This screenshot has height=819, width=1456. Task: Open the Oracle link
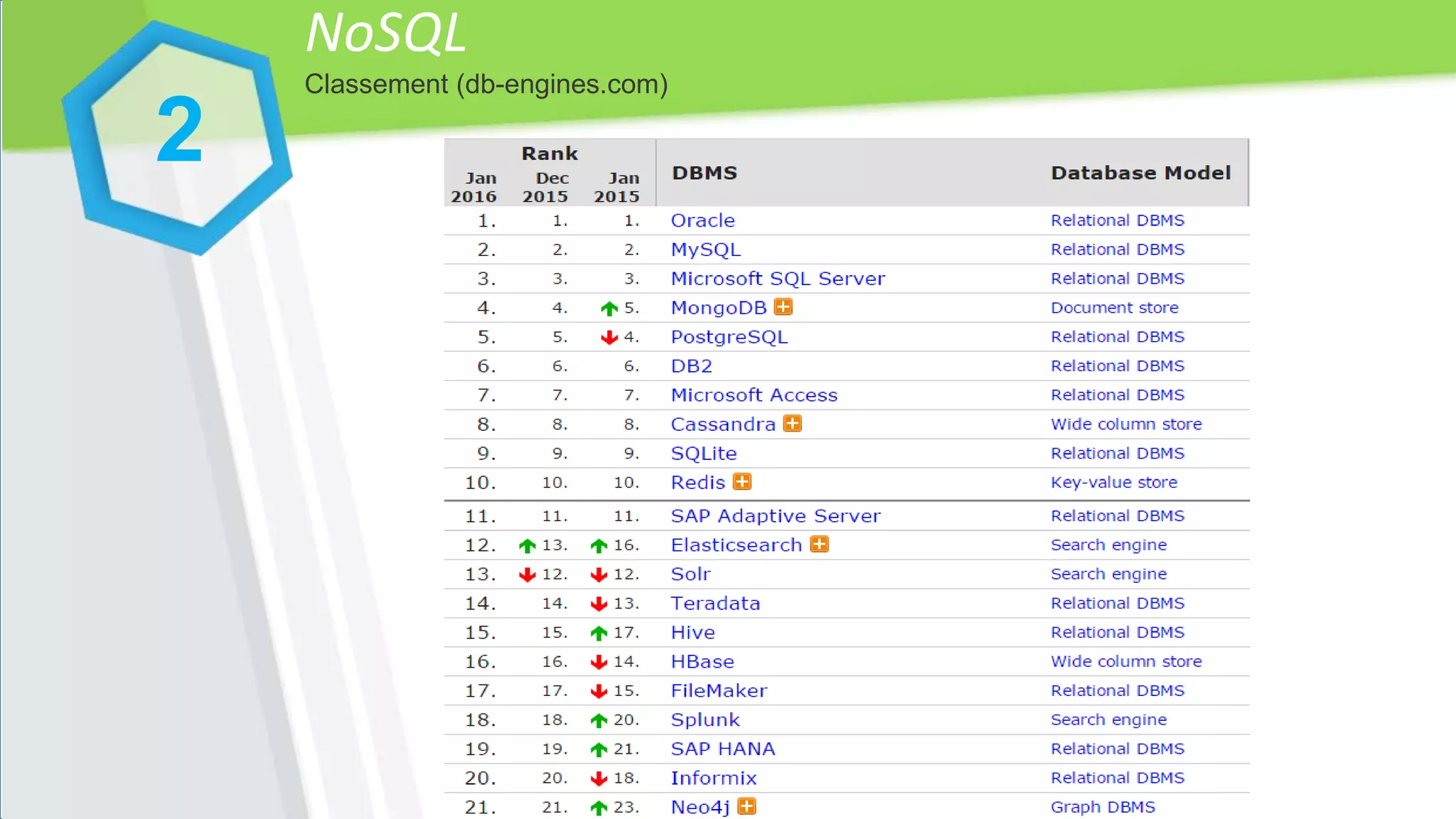[702, 220]
